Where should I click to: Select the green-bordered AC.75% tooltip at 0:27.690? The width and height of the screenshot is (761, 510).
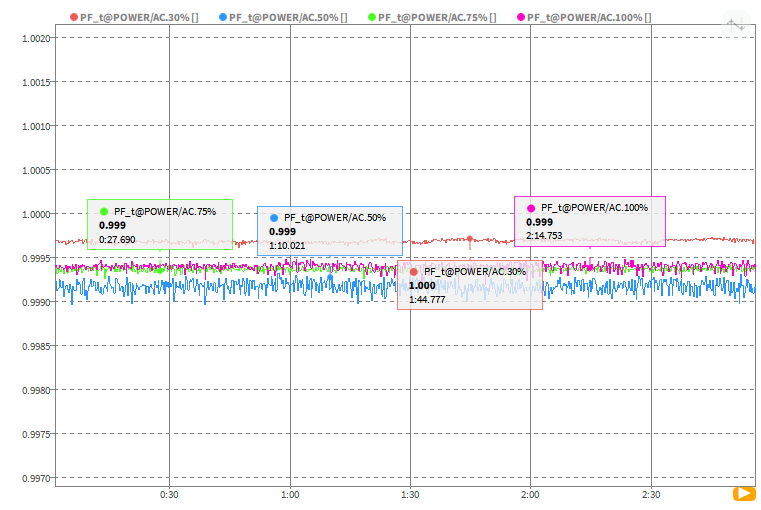tap(160, 224)
